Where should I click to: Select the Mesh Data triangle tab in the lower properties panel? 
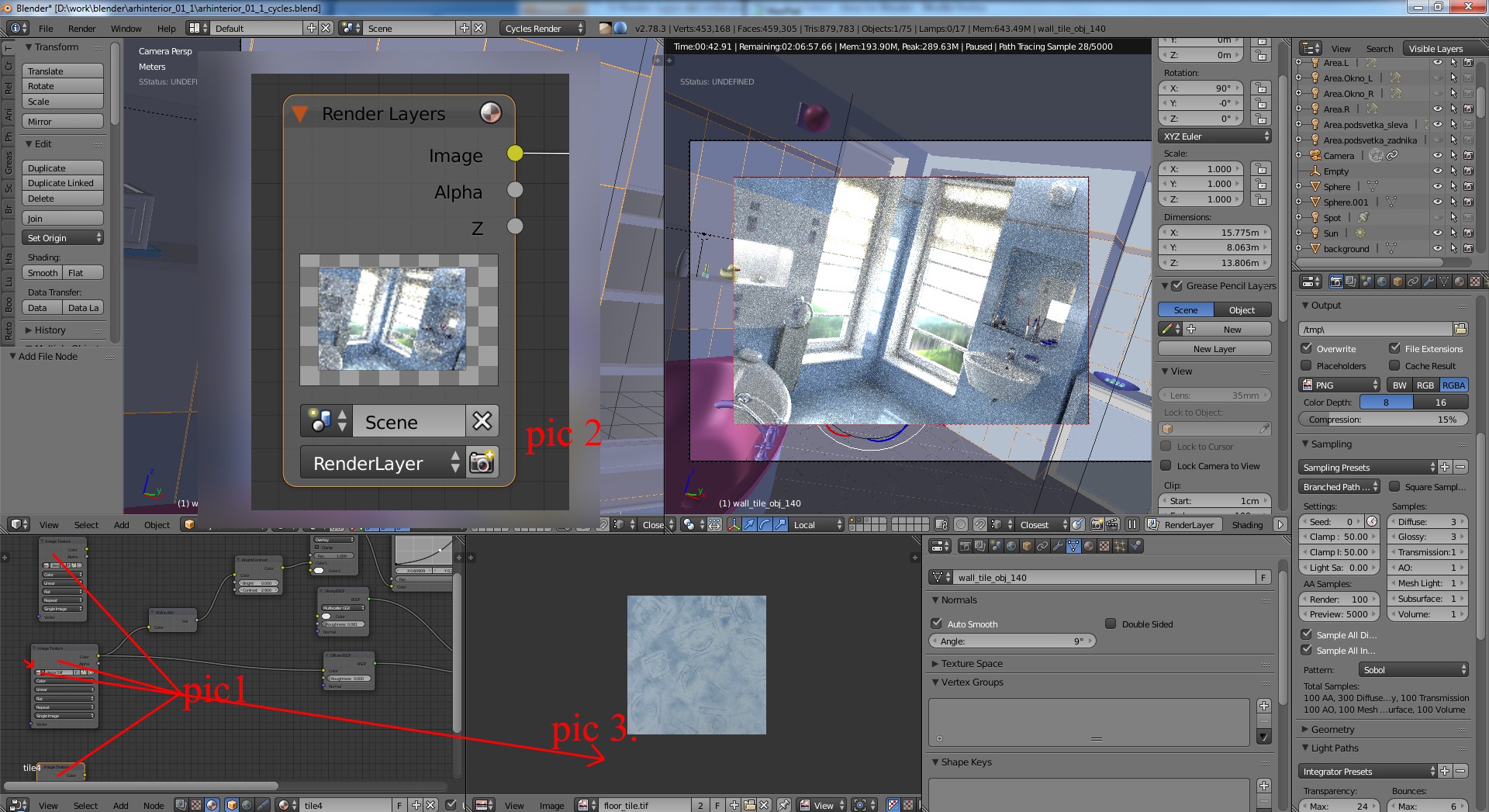point(1073,546)
